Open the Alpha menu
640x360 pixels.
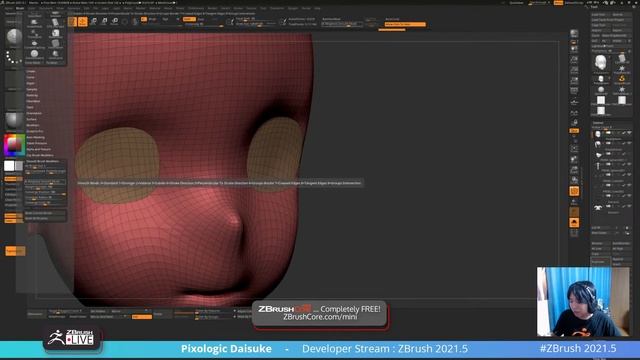(x=9, y=8)
